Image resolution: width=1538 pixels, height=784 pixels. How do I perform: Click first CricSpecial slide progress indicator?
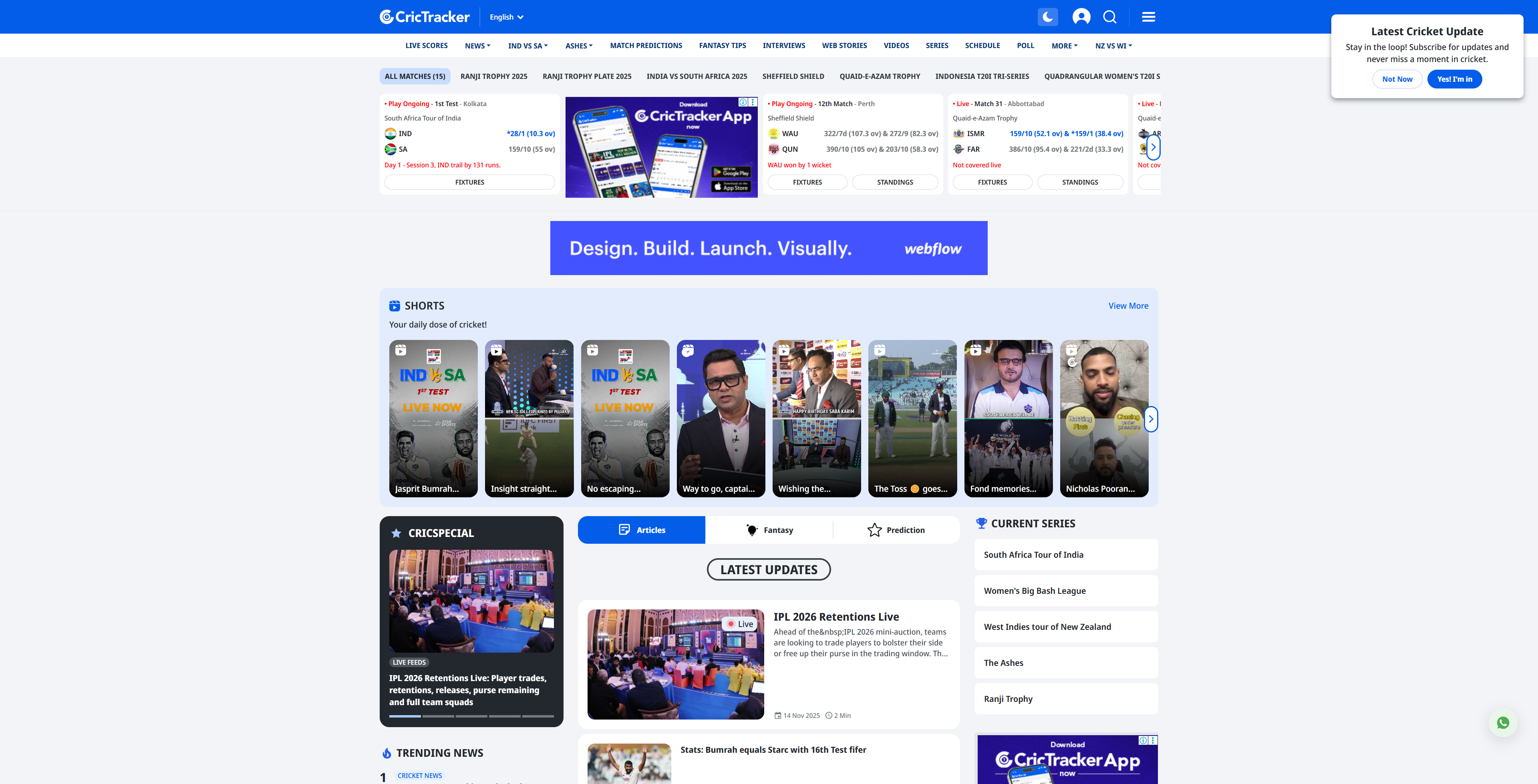pyautogui.click(x=405, y=716)
